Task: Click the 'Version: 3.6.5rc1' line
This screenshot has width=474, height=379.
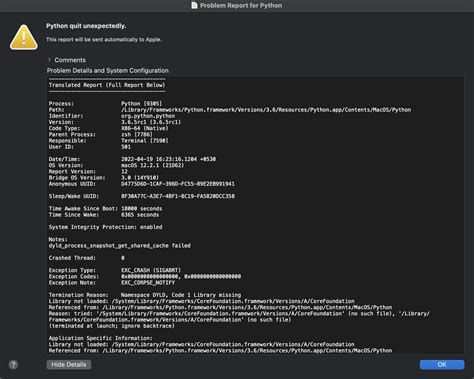Action: [115, 122]
